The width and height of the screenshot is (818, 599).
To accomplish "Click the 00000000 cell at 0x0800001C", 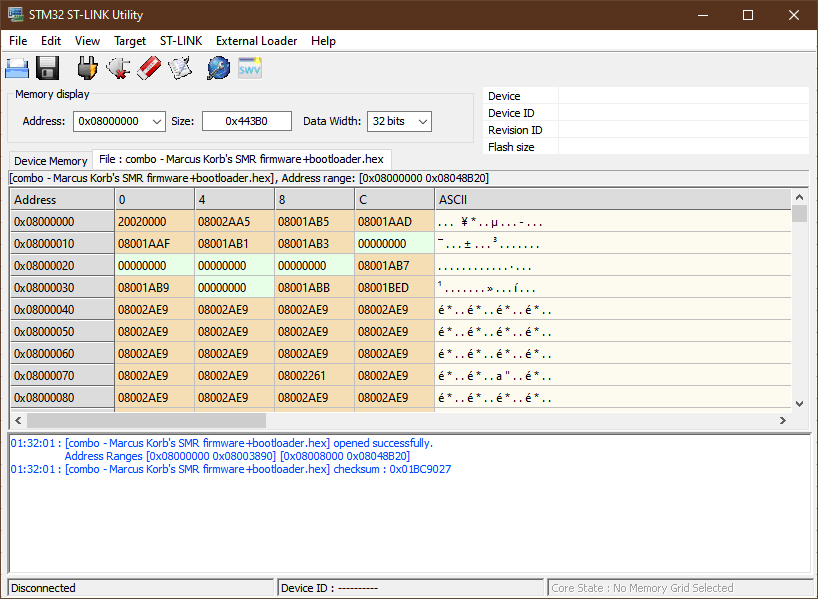I will (394, 244).
